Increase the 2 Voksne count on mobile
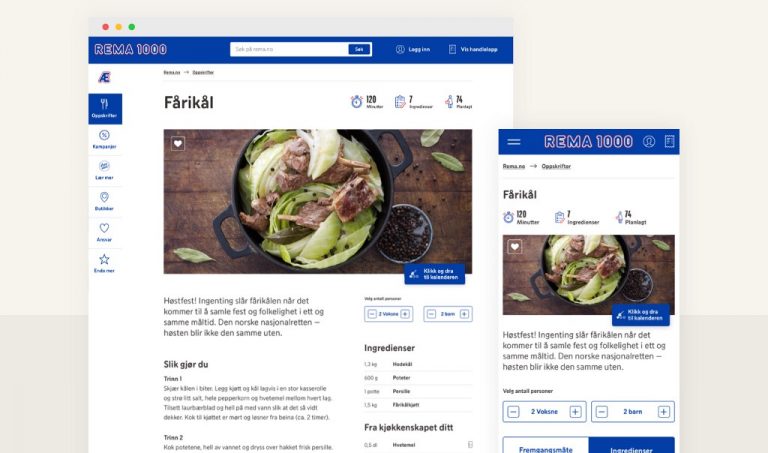Viewport: 768px width, 453px height. coord(576,412)
